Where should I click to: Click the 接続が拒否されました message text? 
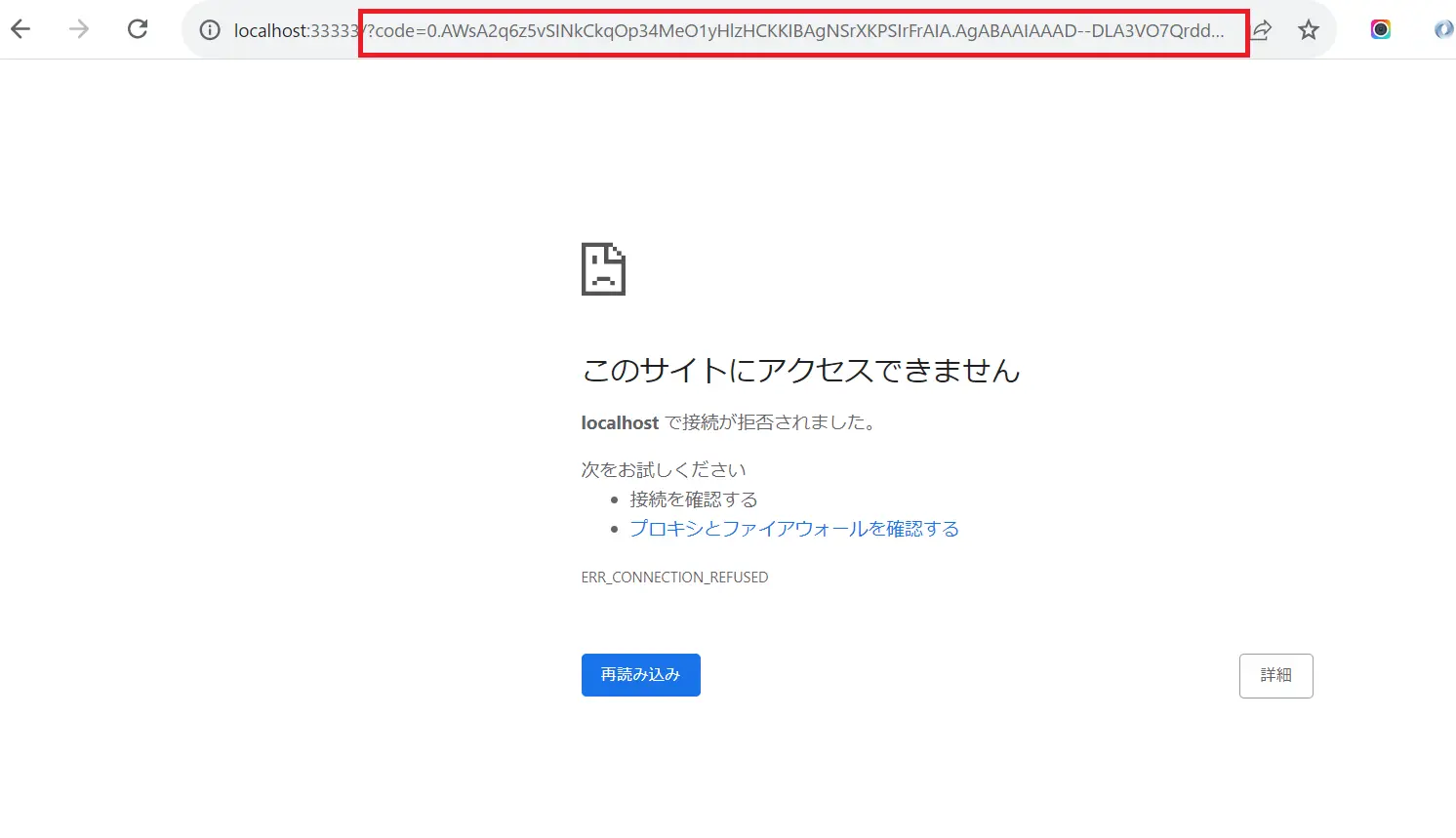coord(773,422)
